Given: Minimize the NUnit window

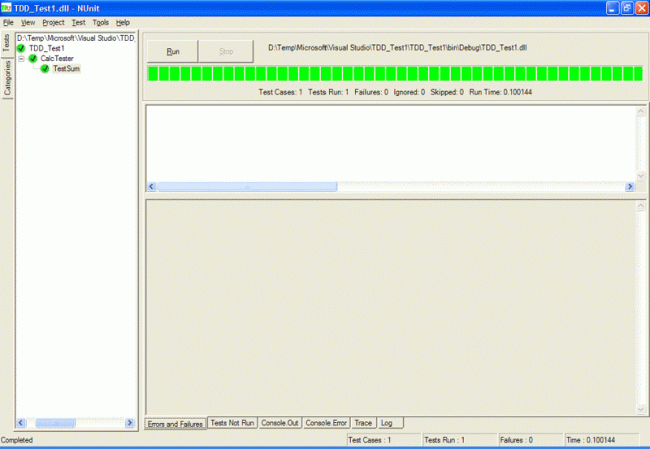Looking at the screenshot, I should tap(613, 8).
